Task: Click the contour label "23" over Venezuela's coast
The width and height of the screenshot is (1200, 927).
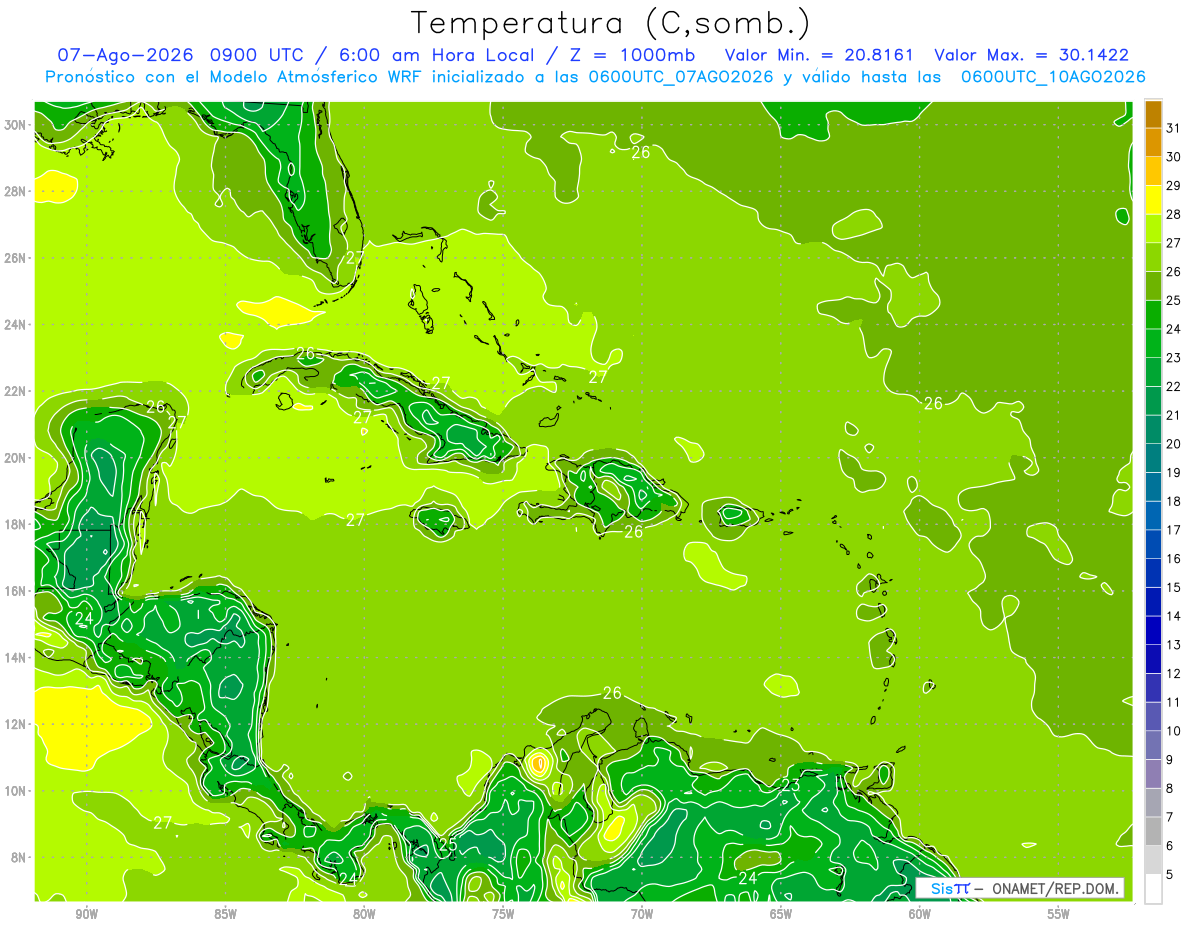Action: 790,785
